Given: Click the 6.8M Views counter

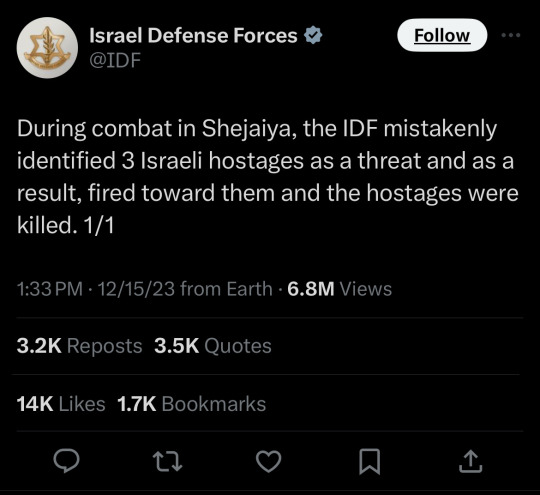Looking at the screenshot, I should (339, 289).
